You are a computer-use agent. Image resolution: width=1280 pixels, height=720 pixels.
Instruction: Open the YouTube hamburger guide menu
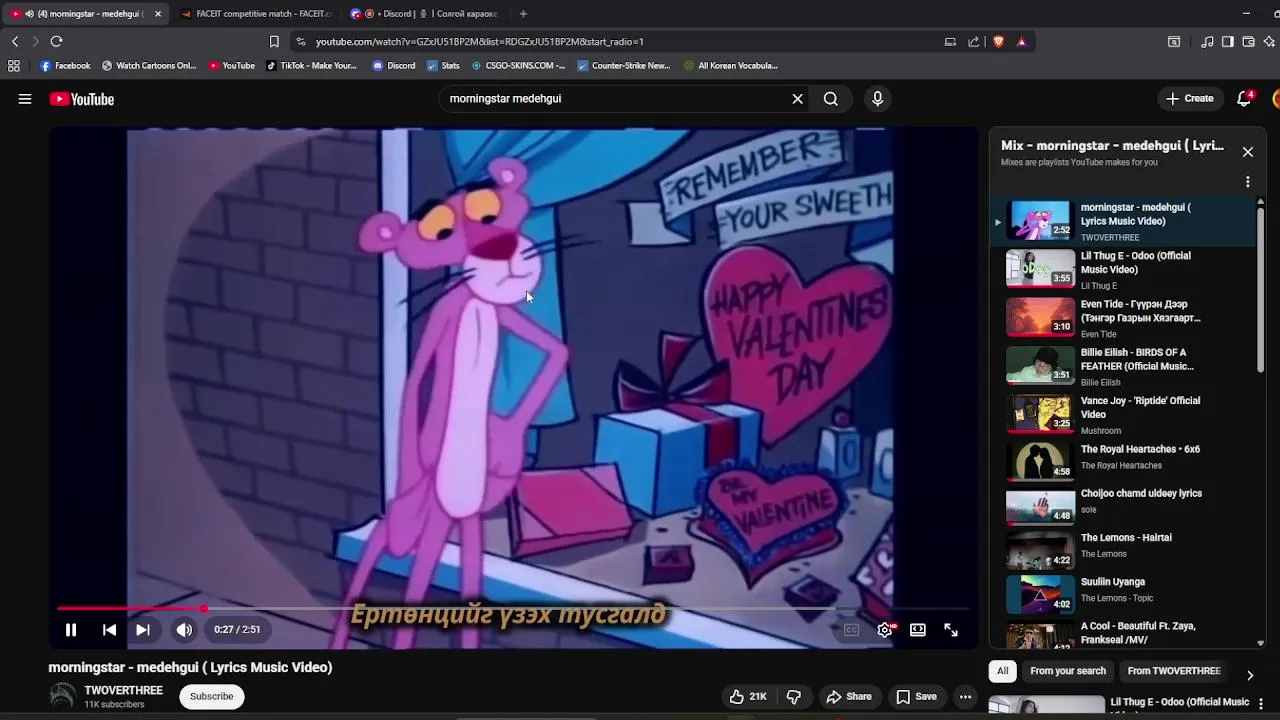tap(25, 99)
